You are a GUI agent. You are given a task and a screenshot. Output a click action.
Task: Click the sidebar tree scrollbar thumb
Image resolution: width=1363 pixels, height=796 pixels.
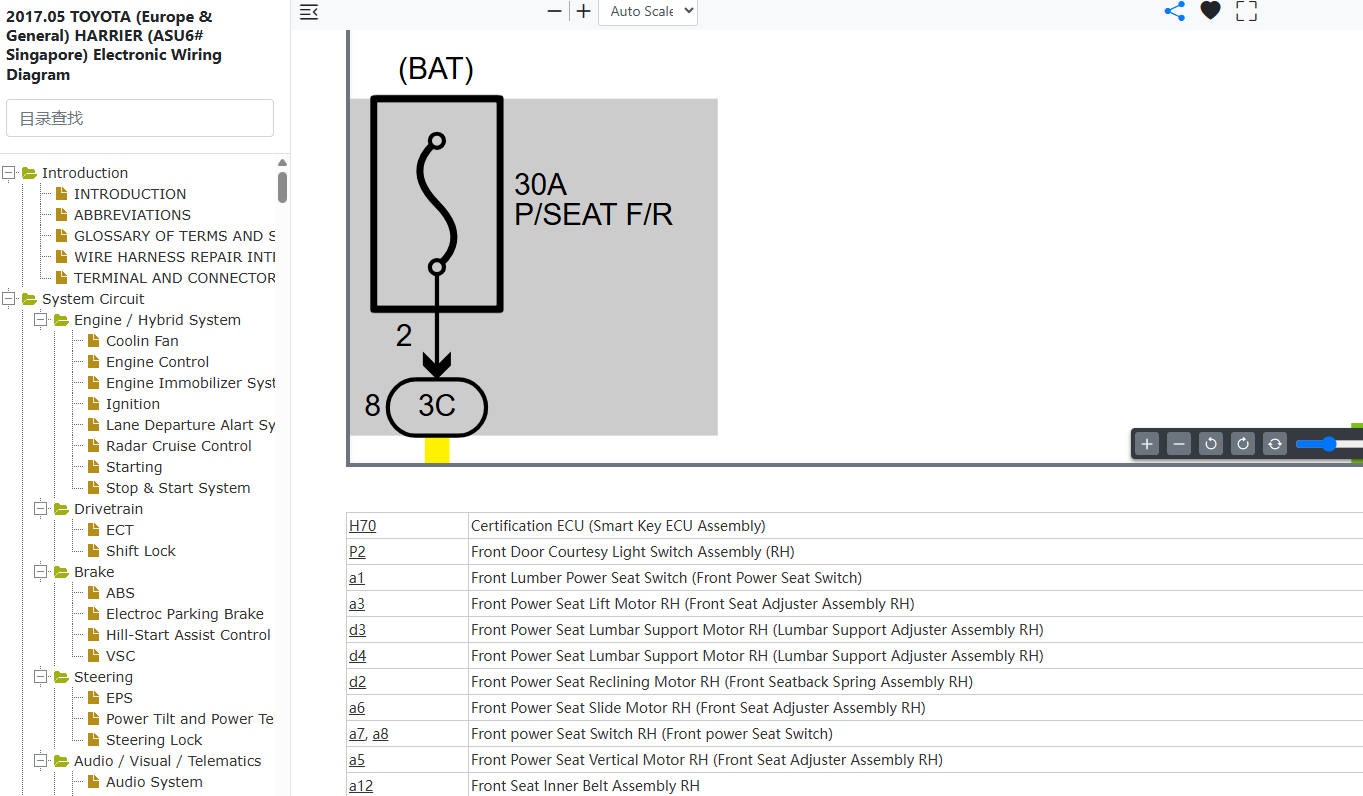pyautogui.click(x=283, y=187)
